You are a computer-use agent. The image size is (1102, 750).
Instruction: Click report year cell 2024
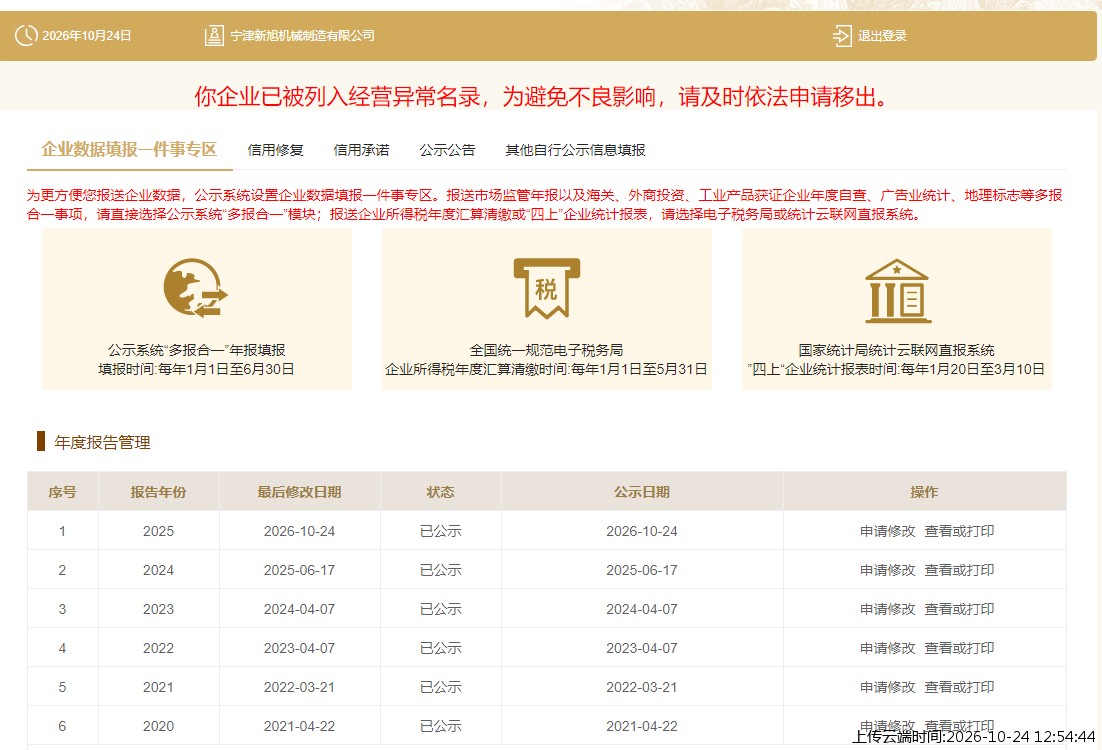pos(158,570)
